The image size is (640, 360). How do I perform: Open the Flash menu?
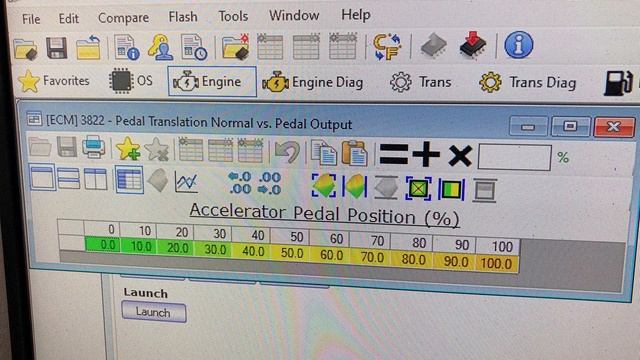183,17
